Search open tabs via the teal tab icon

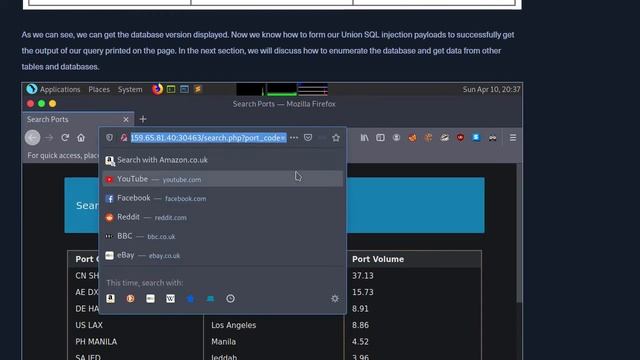[x=210, y=298]
